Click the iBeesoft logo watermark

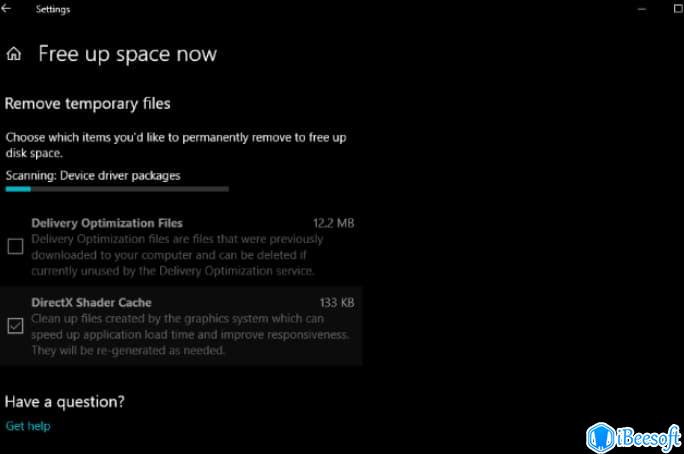(633, 437)
